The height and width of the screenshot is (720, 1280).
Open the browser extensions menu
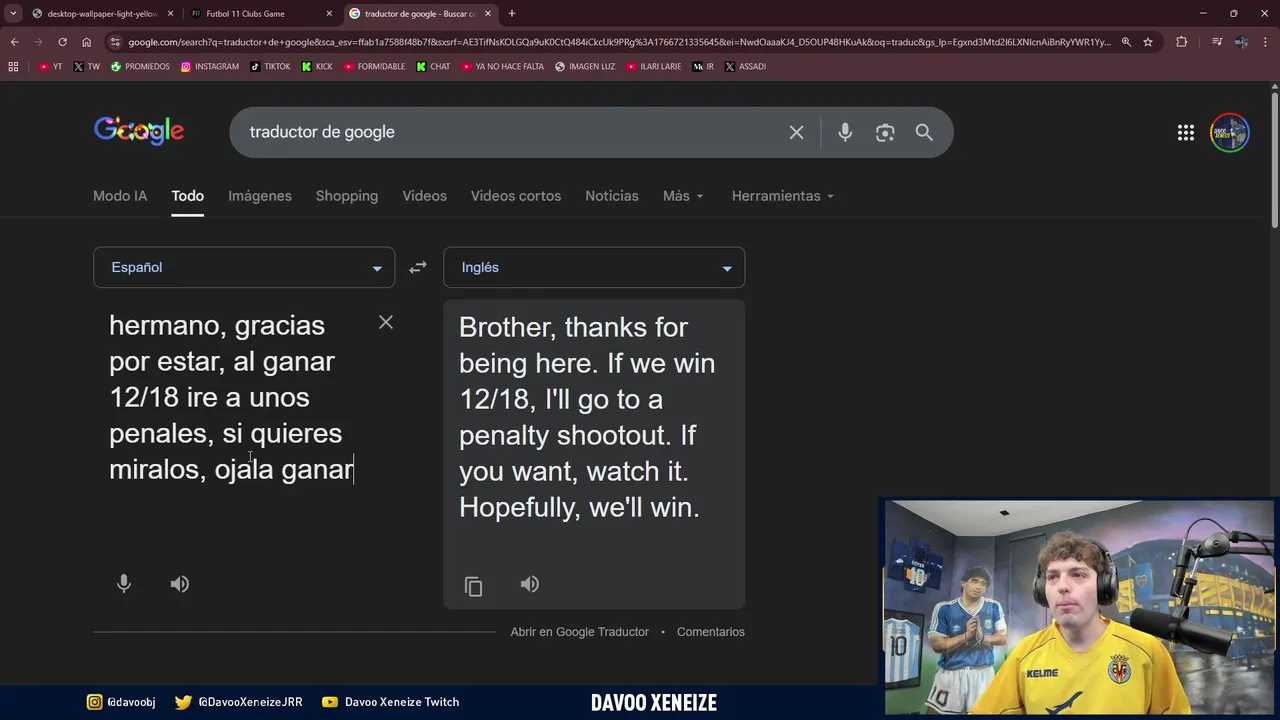click(1181, 42)
